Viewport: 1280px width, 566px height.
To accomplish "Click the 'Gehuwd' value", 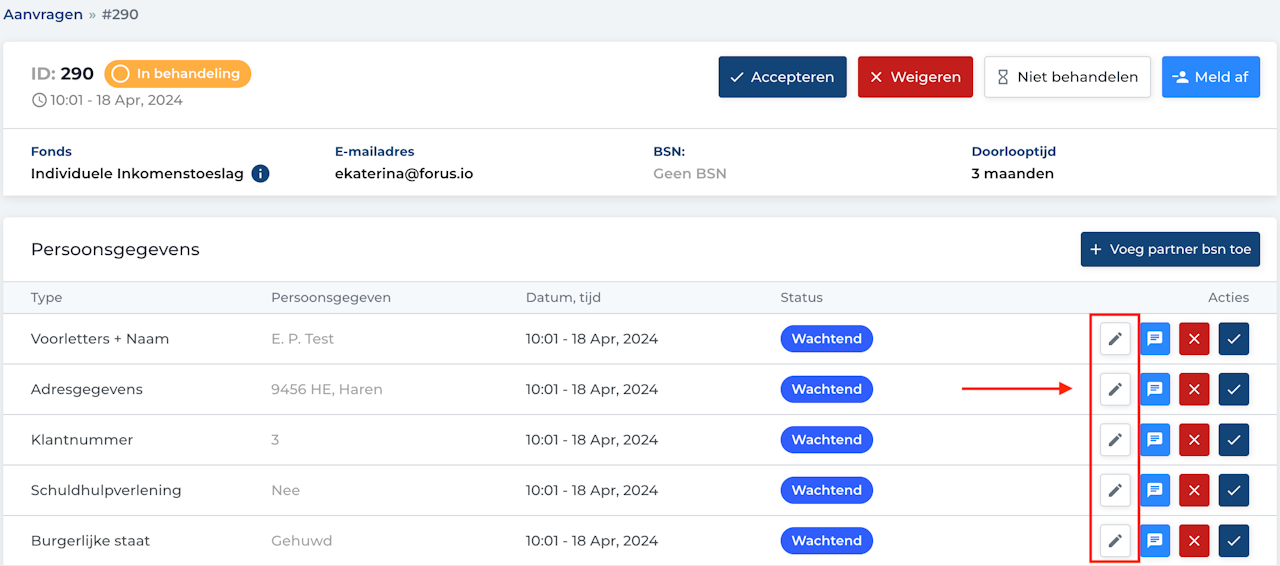I will pos(302,541).
